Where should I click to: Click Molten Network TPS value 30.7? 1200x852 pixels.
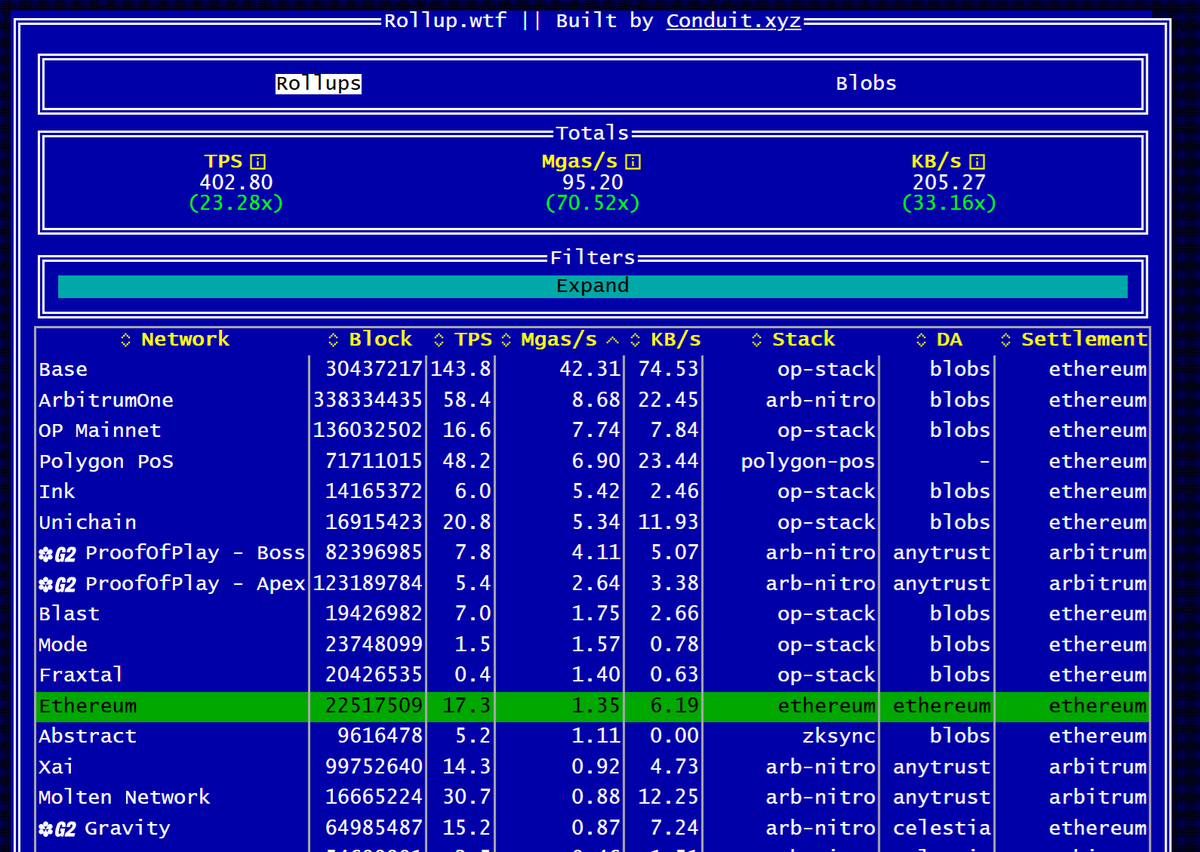pos(467,798)
